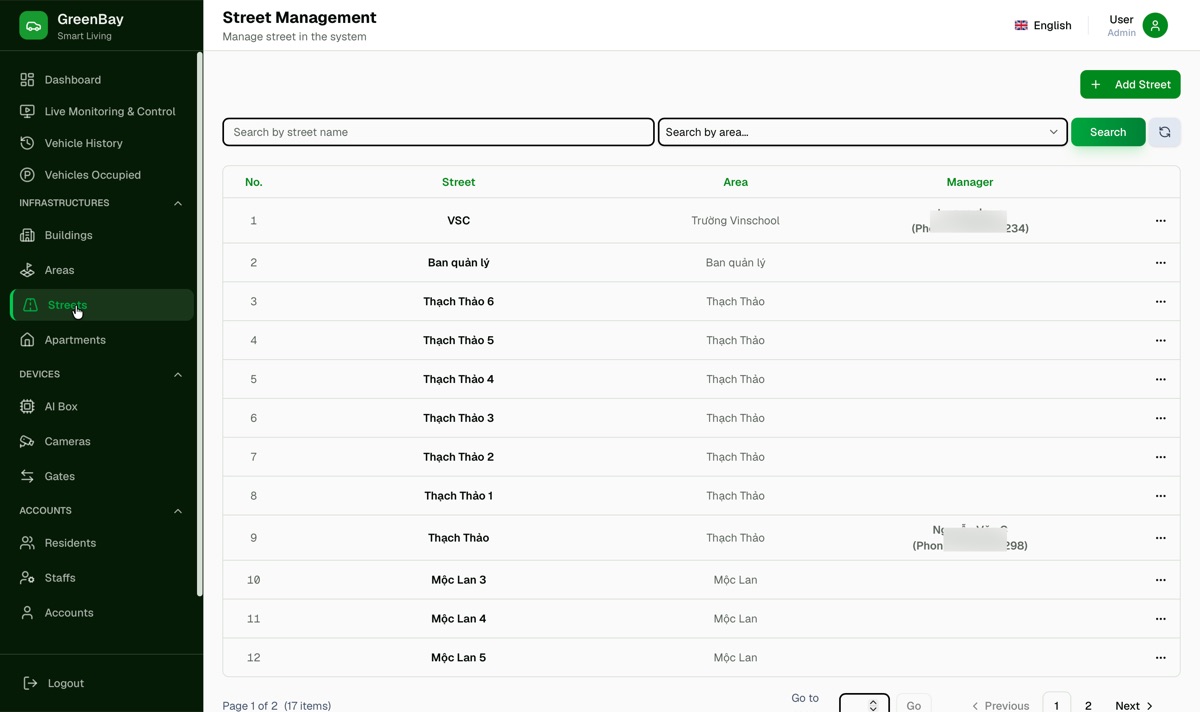Open actions menu for Thạch Thảo 4
This screenshot has height=712, width=1200.
(1161, 380)
